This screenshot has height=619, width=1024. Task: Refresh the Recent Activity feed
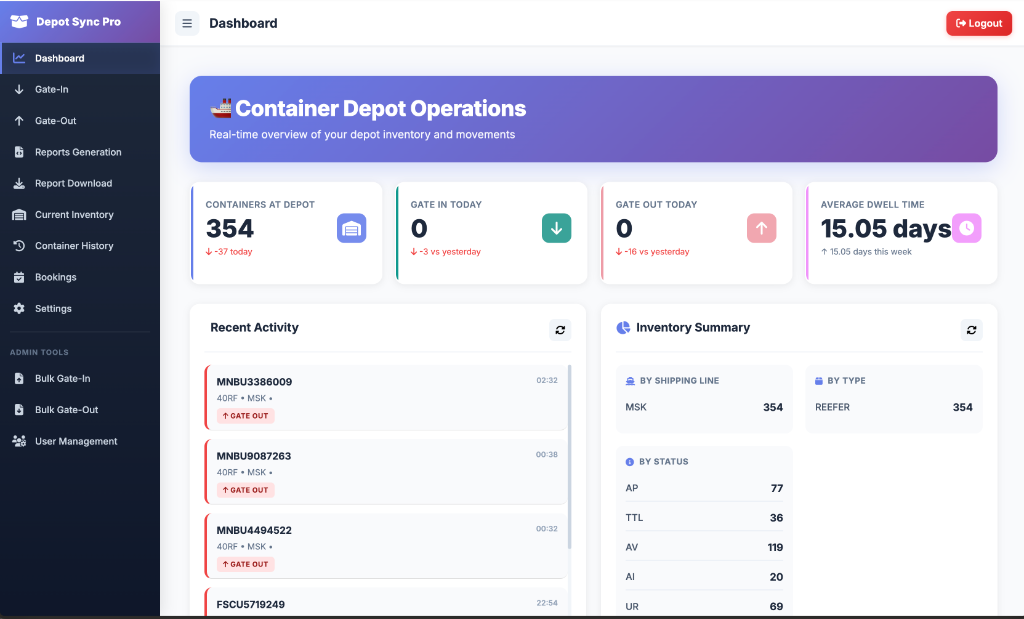pos(560,329)
